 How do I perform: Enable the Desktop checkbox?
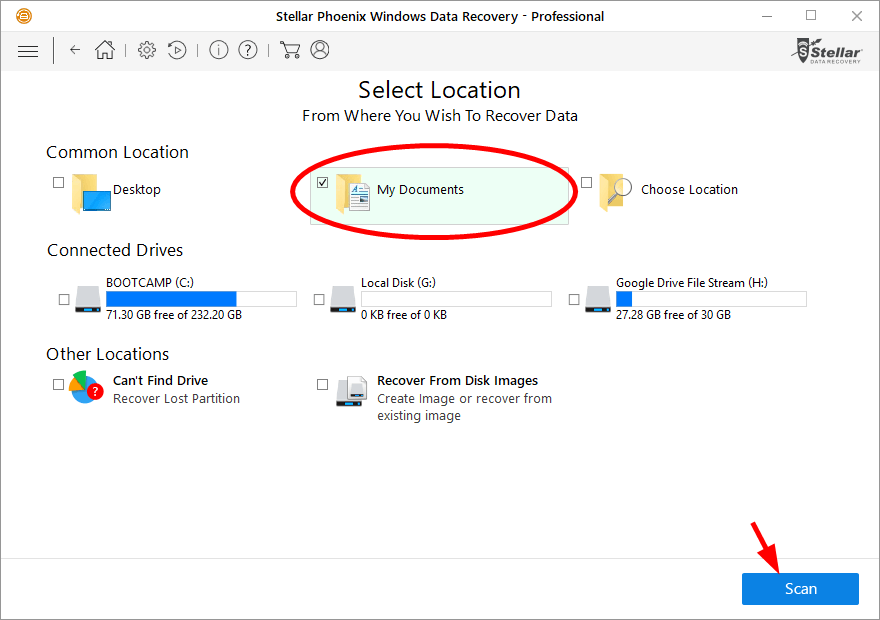click(x=58, y=182)
